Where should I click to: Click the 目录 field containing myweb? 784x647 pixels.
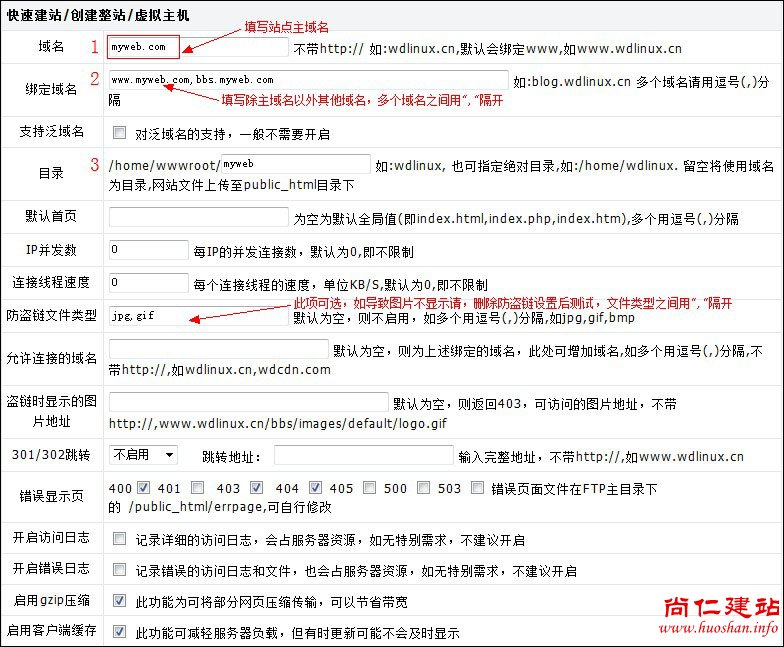click(295, 164)
